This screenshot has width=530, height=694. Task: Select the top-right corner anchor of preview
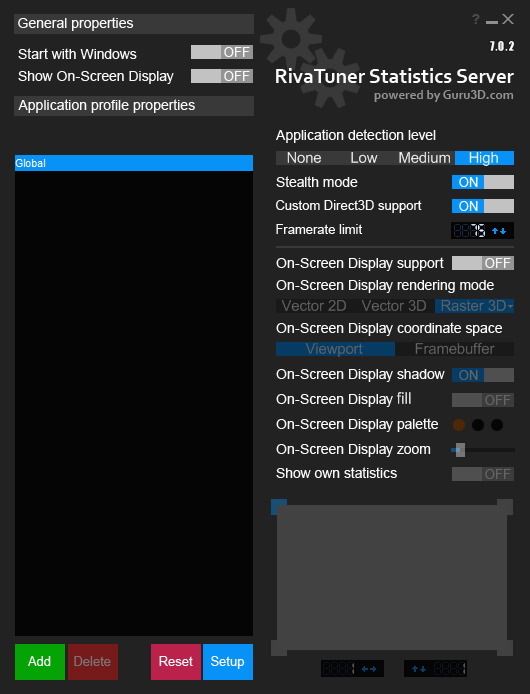(505, 507)
